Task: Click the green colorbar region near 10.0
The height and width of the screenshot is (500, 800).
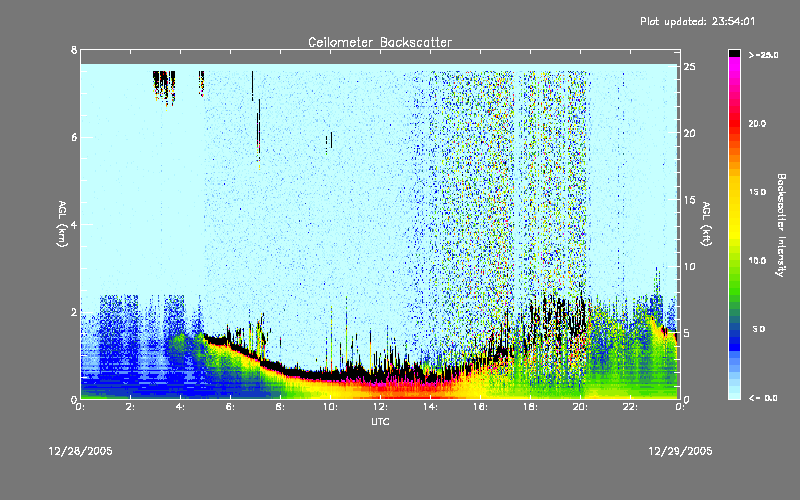Action: [x=734, y=261]
